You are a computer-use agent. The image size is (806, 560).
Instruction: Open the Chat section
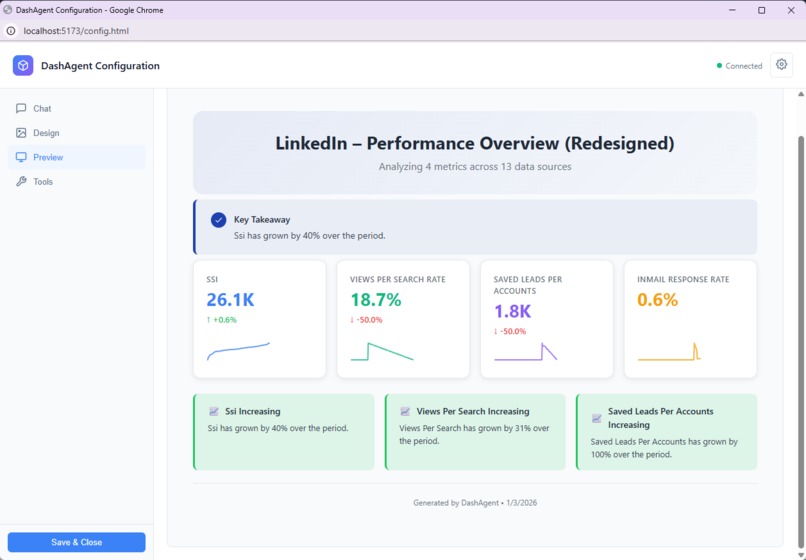point(77,109)
